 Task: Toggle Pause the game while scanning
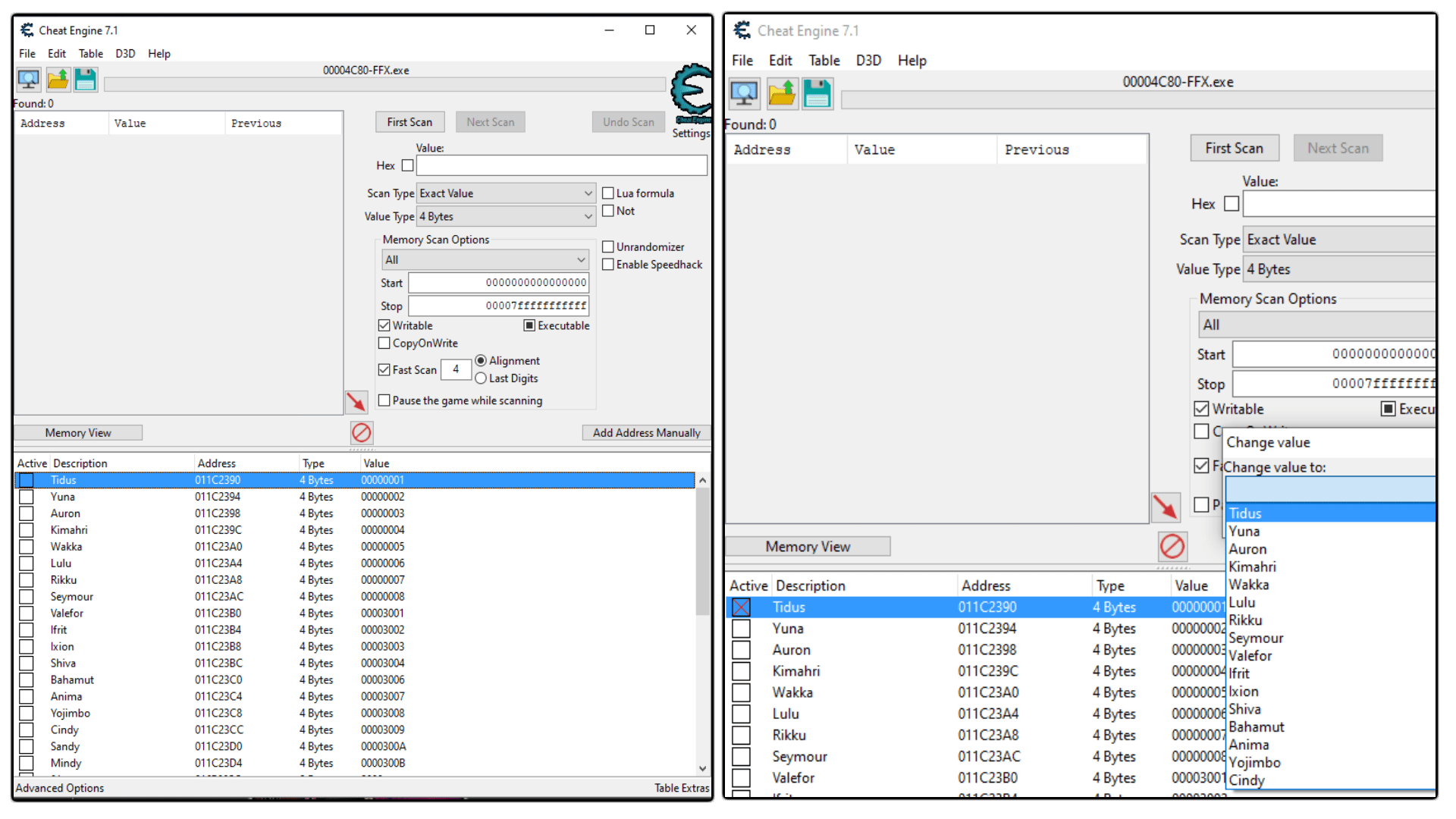pos(384,400)
